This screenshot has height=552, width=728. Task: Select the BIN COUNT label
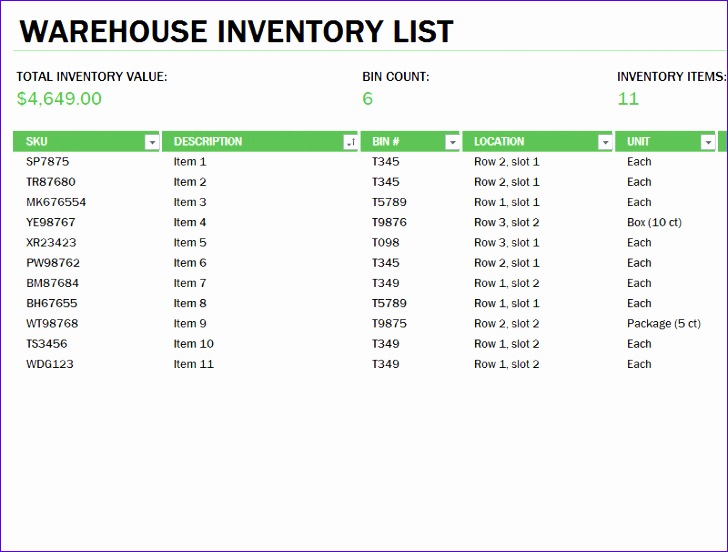click(x=396, y=77)
